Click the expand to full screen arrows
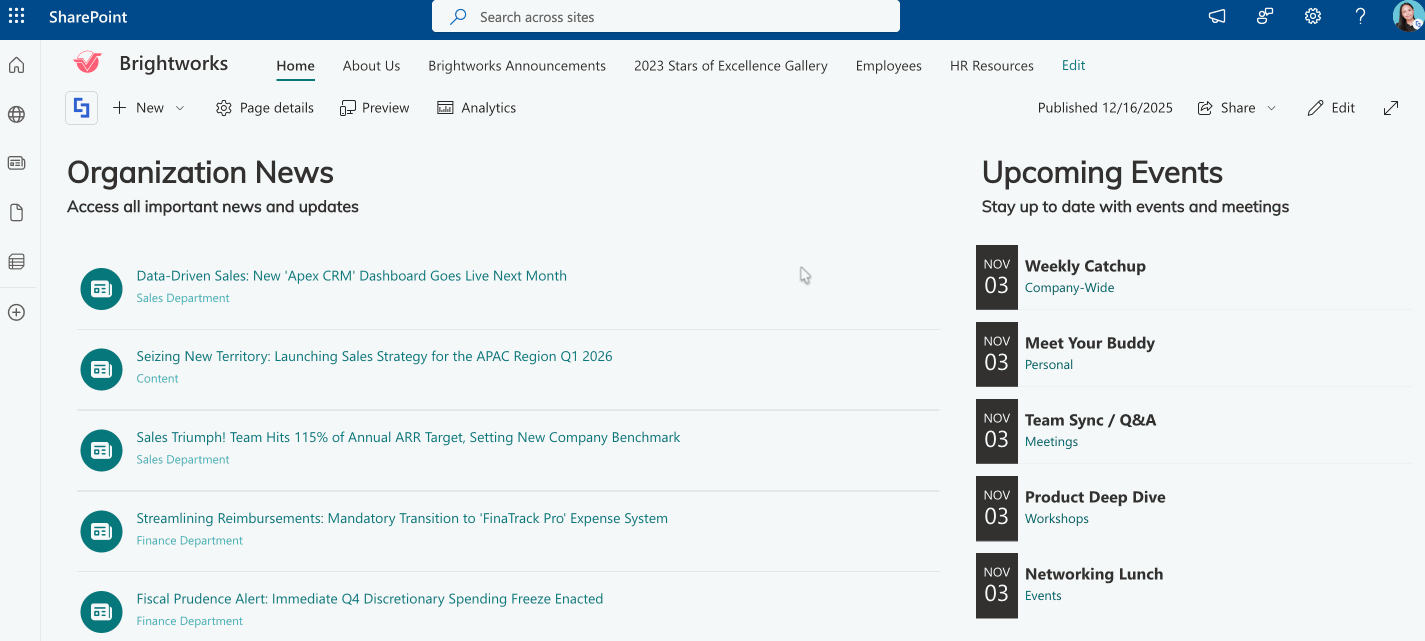Viewport: 1425px width, 641px height. pos(1390,107)
